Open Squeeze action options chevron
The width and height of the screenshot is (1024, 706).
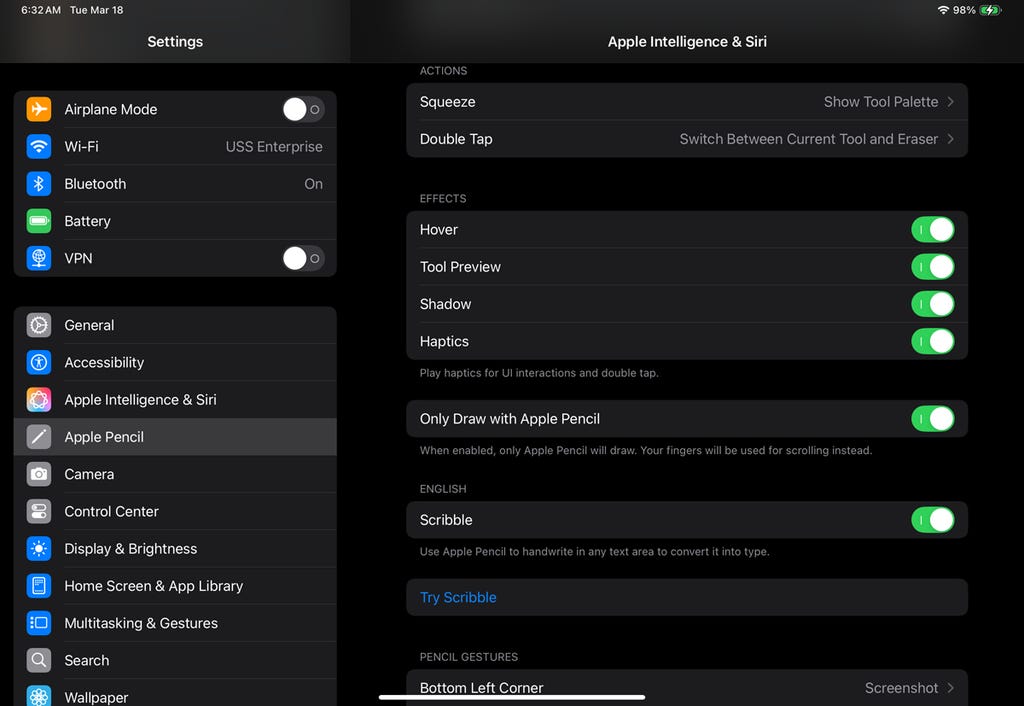click(950, 102)
